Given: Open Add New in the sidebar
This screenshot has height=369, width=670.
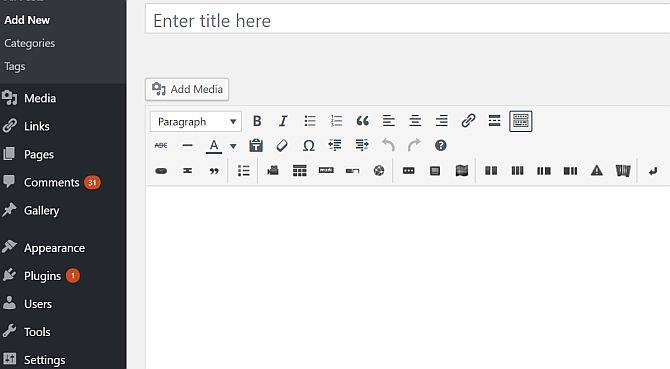Looking at the screenshot, I should (x=27, y=20).
